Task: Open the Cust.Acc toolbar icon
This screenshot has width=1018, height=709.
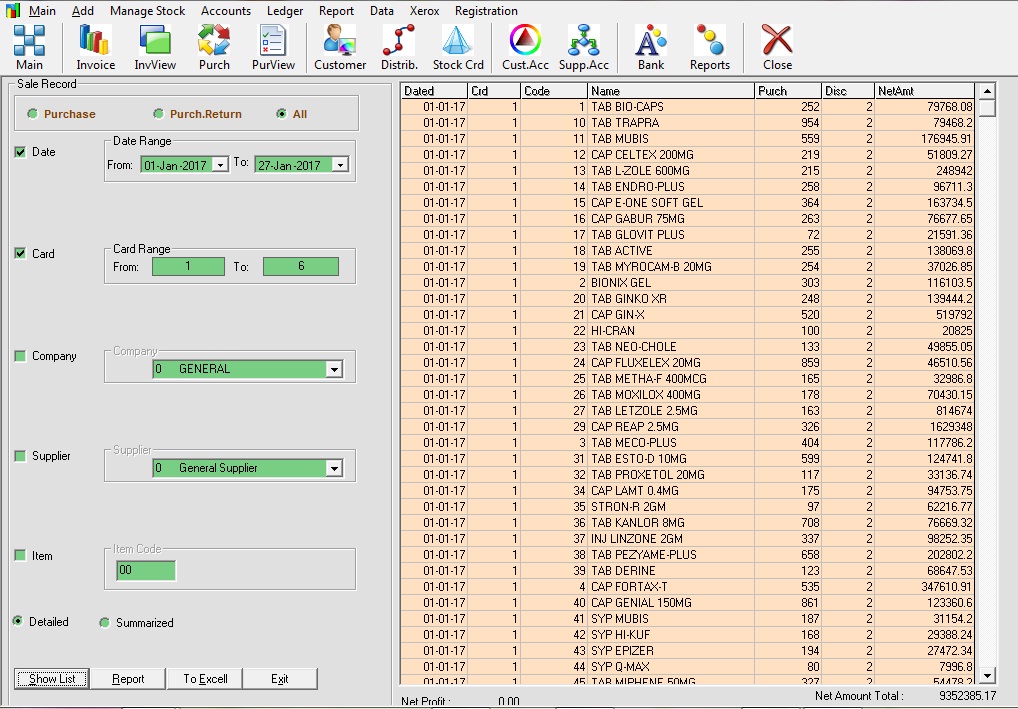Action: coord(525,47)
